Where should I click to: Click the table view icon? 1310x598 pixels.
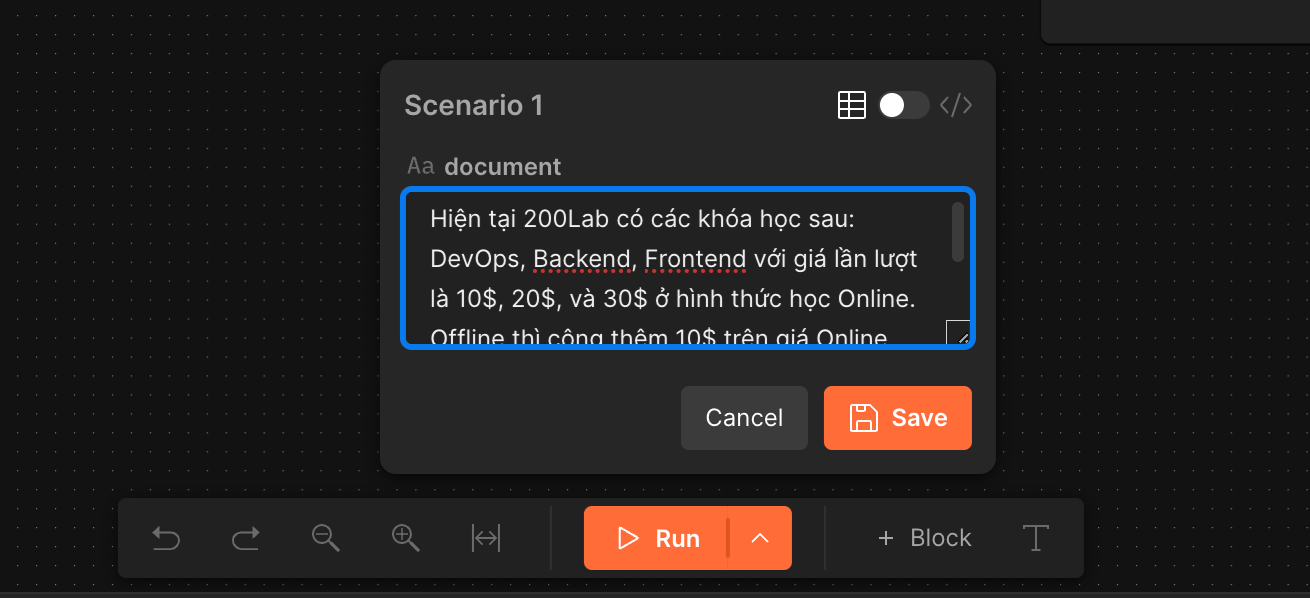[x=851, y=105]
